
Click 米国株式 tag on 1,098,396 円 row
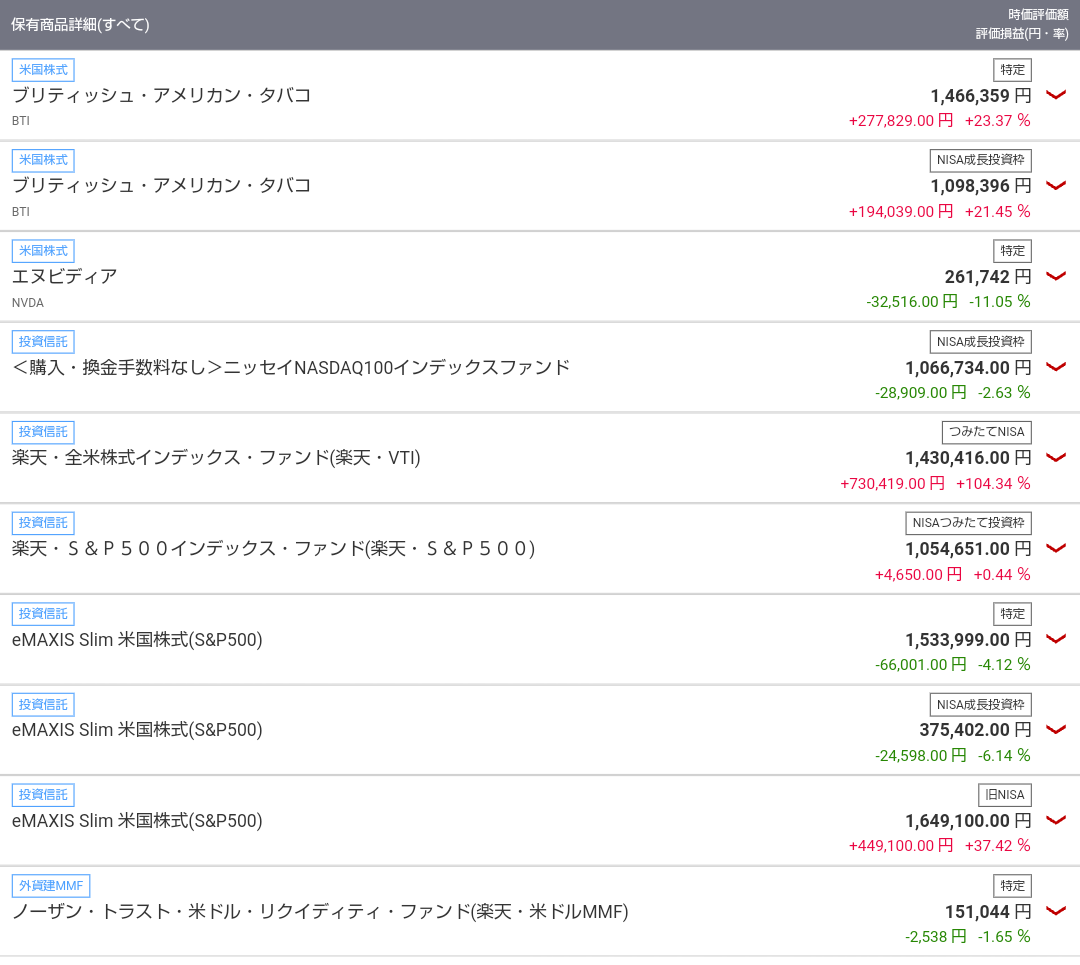pos(43,160)
